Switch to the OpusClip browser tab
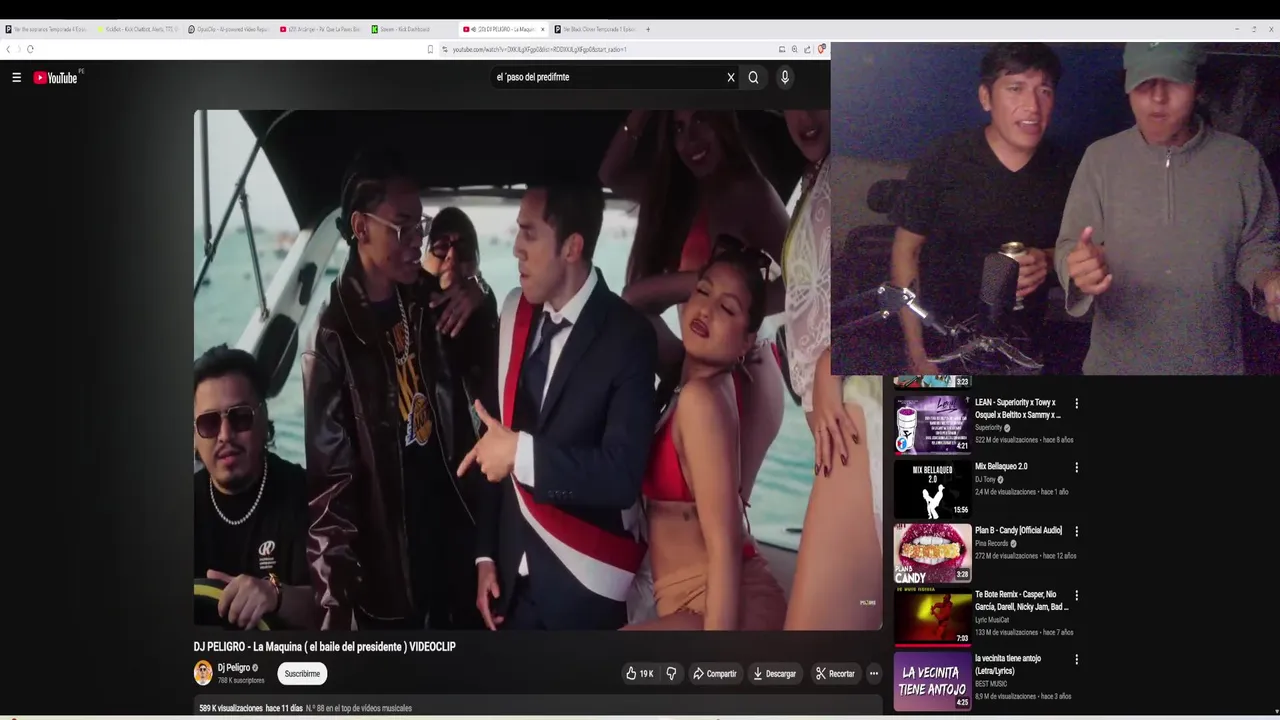Screen dimensions: 1280x720 pos(229,29)
